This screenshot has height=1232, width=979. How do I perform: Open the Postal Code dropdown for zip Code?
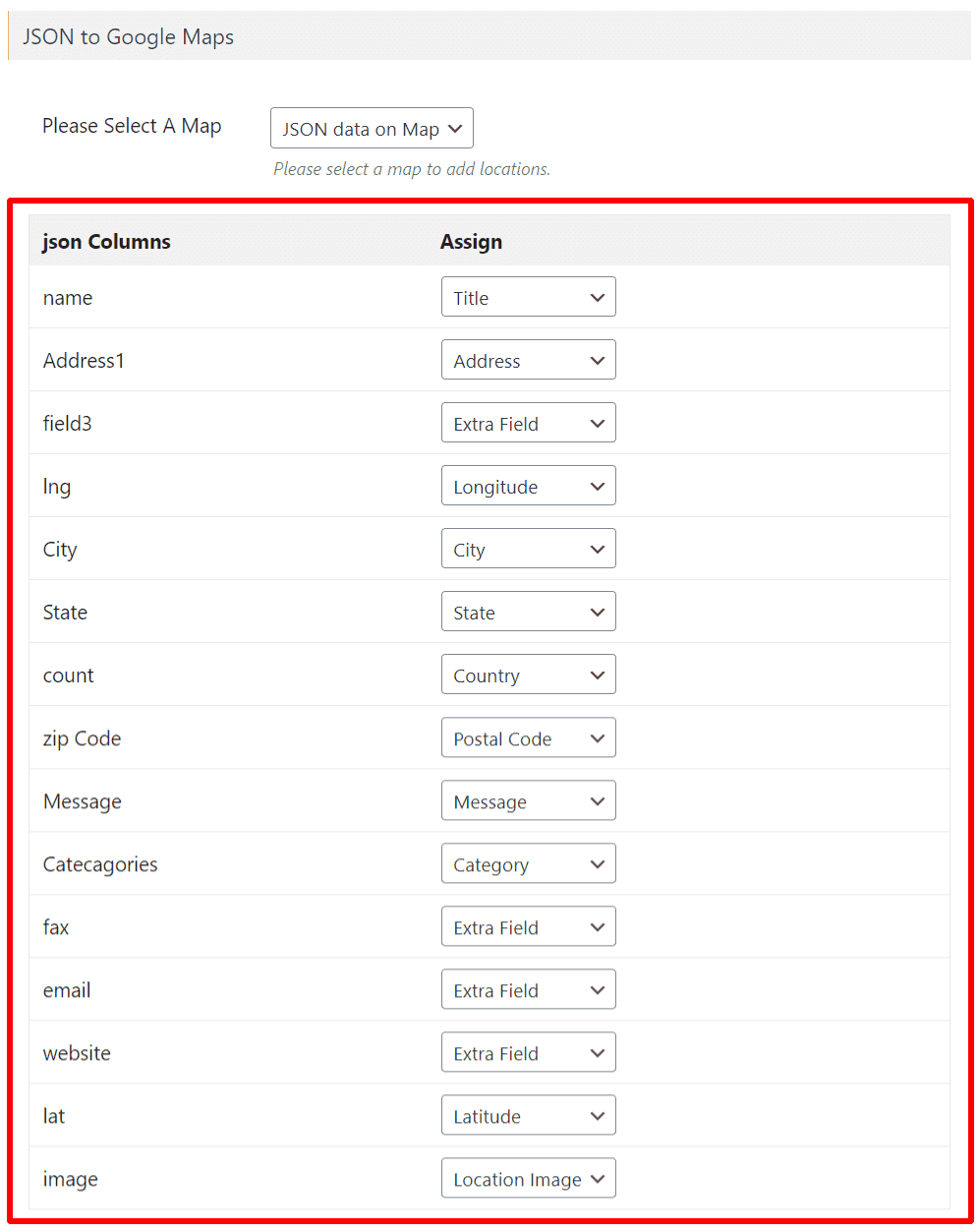pos(528,737)
